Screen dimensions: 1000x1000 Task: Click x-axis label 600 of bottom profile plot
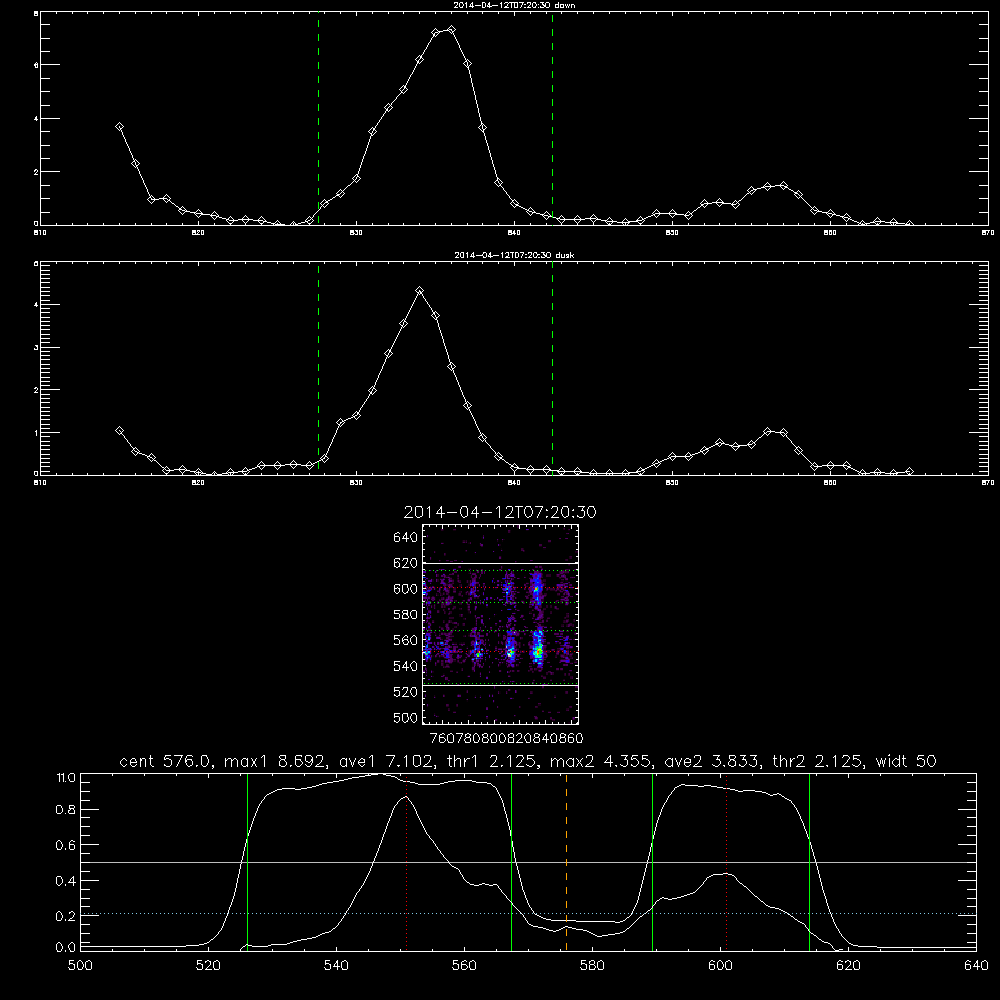(x=721, y=966)
